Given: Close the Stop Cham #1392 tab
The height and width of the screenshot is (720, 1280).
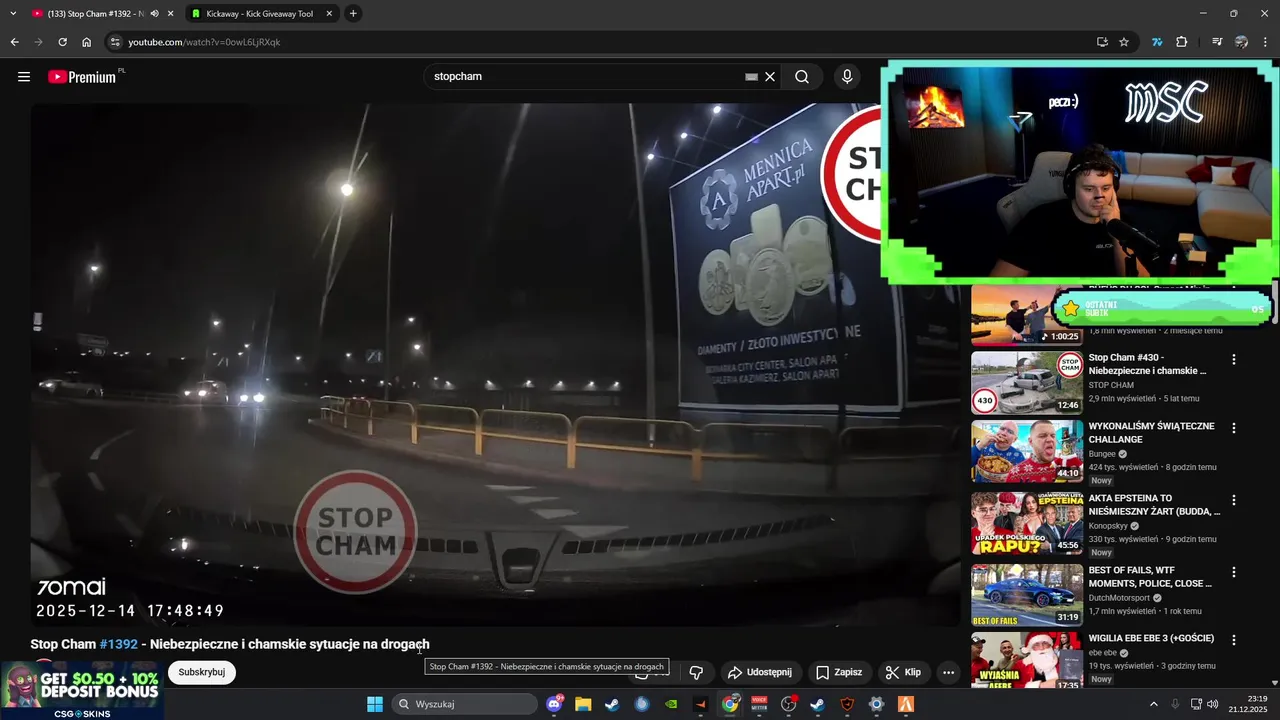Looking at the screenshot, I should click(x=170, y=14).
